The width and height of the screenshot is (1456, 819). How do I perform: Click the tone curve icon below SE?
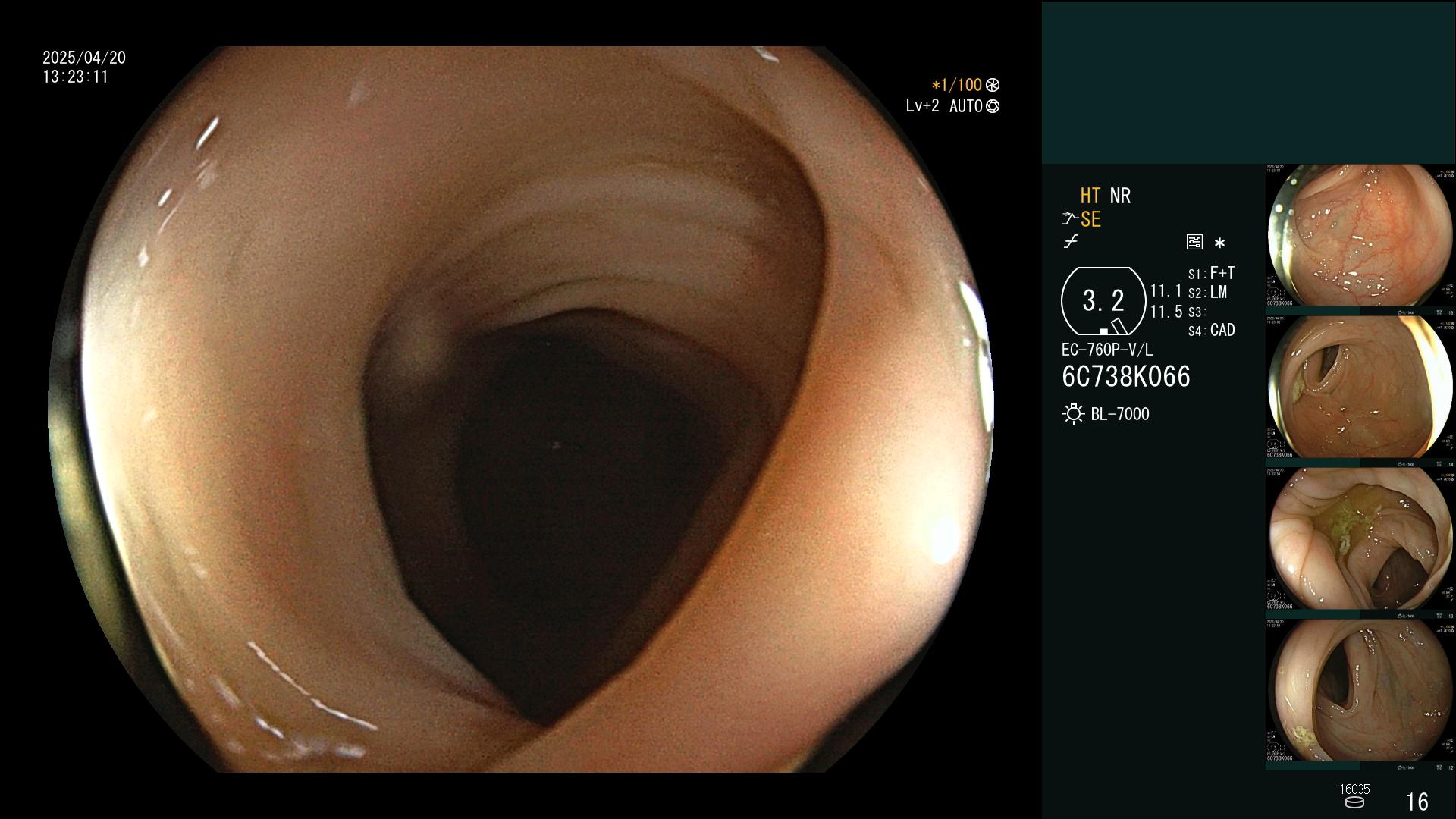coord(1071,242)
